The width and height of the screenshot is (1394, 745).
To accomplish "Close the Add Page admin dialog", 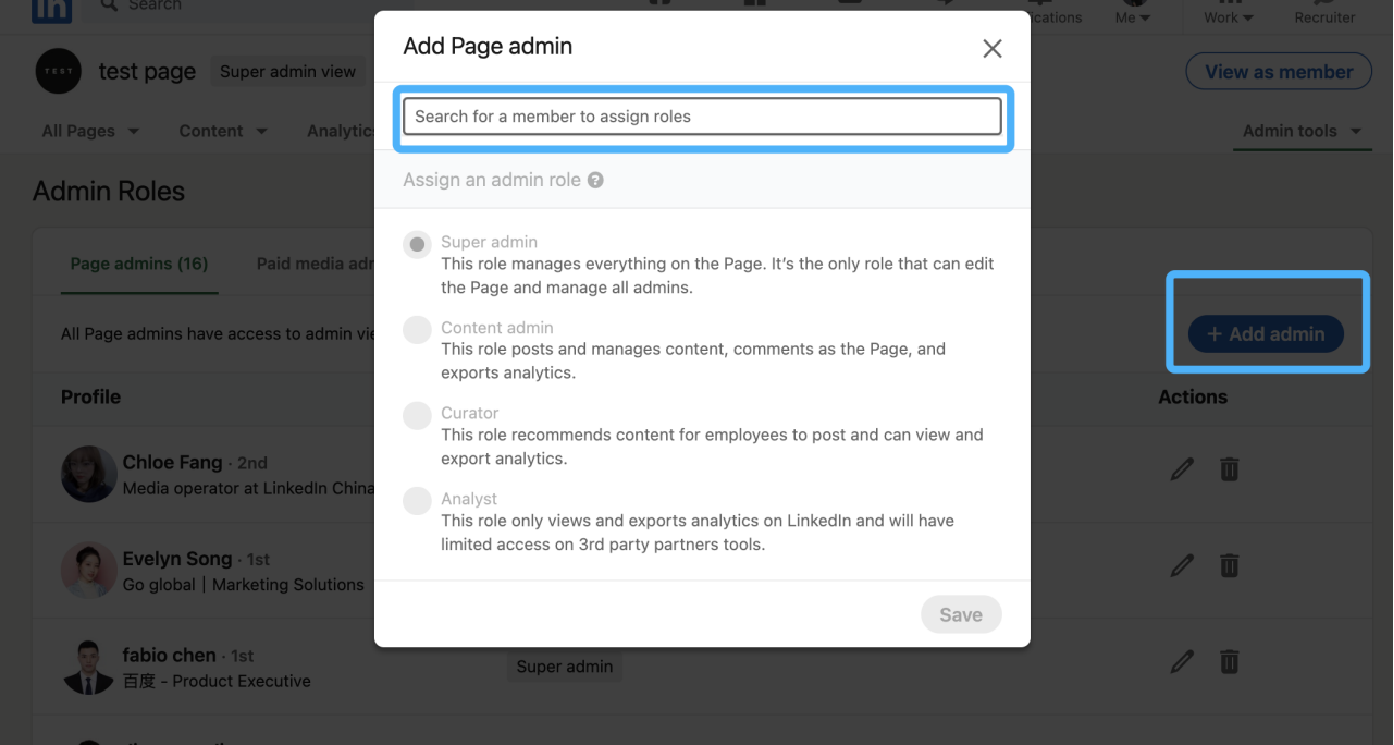I will 992,48.
